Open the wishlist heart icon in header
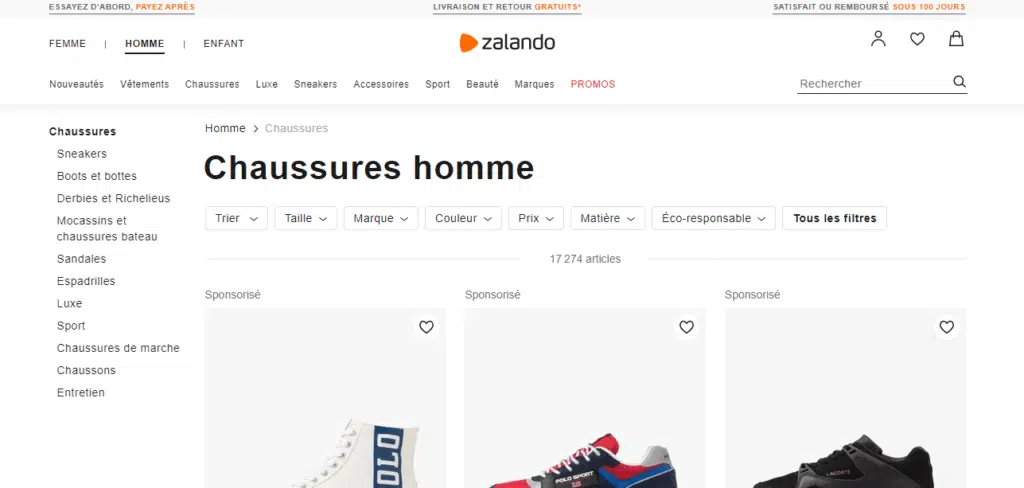This screenshot has width=1024, height=488. click(918, 39)
